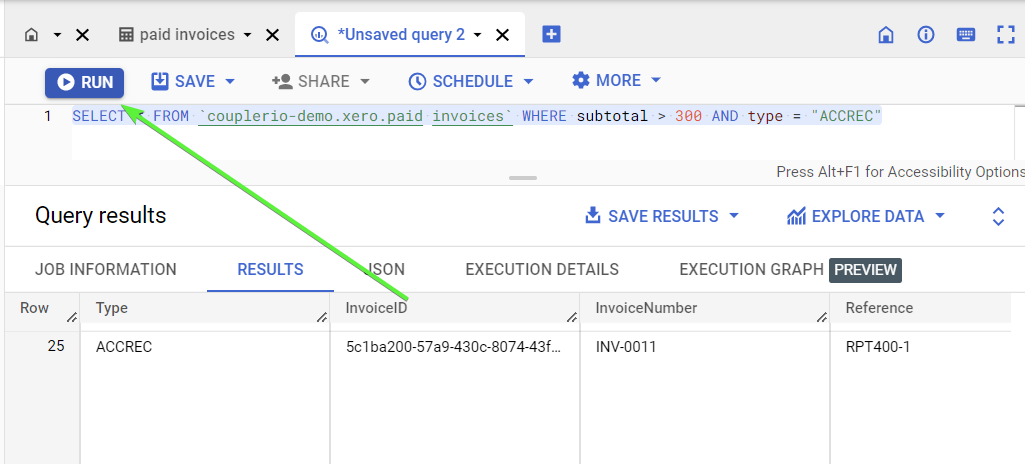1025x464 pixels.
Task: Toggle full screen mode icon
Action: pos(1005,35)
